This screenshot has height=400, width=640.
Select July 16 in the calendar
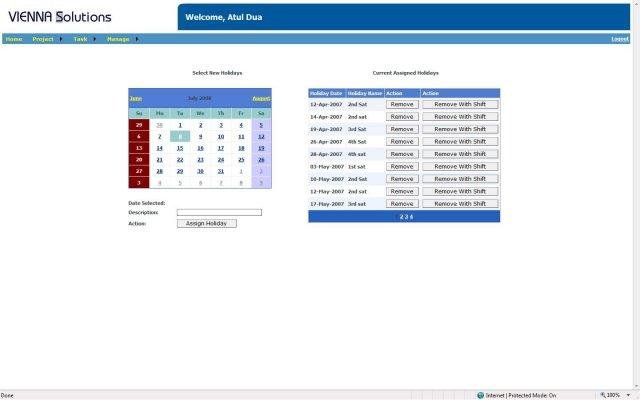click(x=200, y=148)
